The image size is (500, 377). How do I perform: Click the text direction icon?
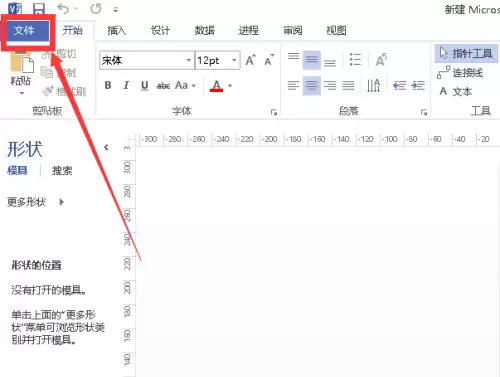coord(374,86)
